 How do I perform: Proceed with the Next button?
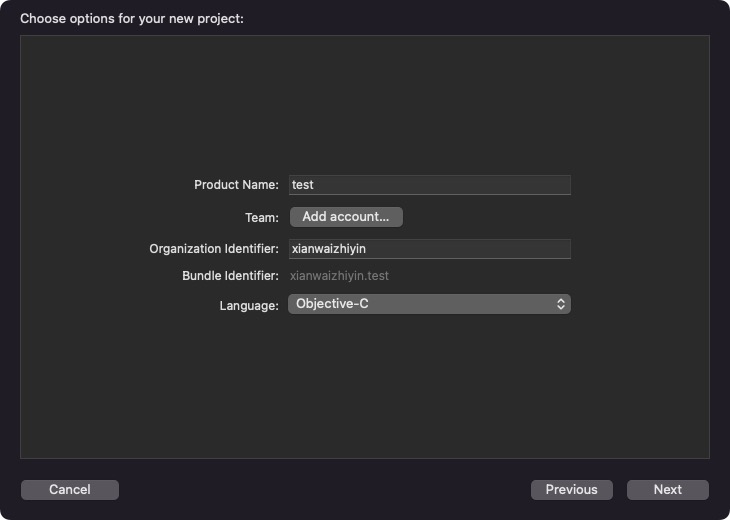[667, 490]
